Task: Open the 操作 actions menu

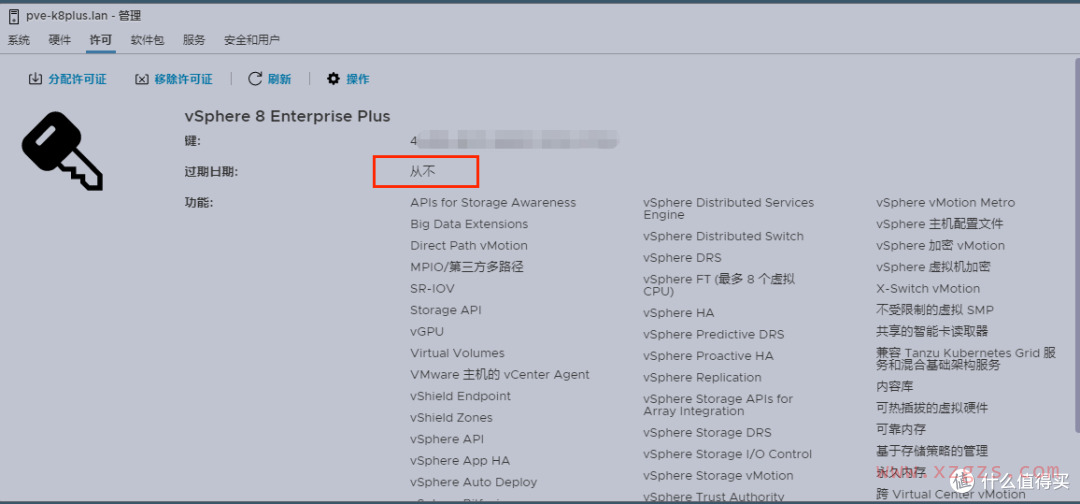Action: 358,79
